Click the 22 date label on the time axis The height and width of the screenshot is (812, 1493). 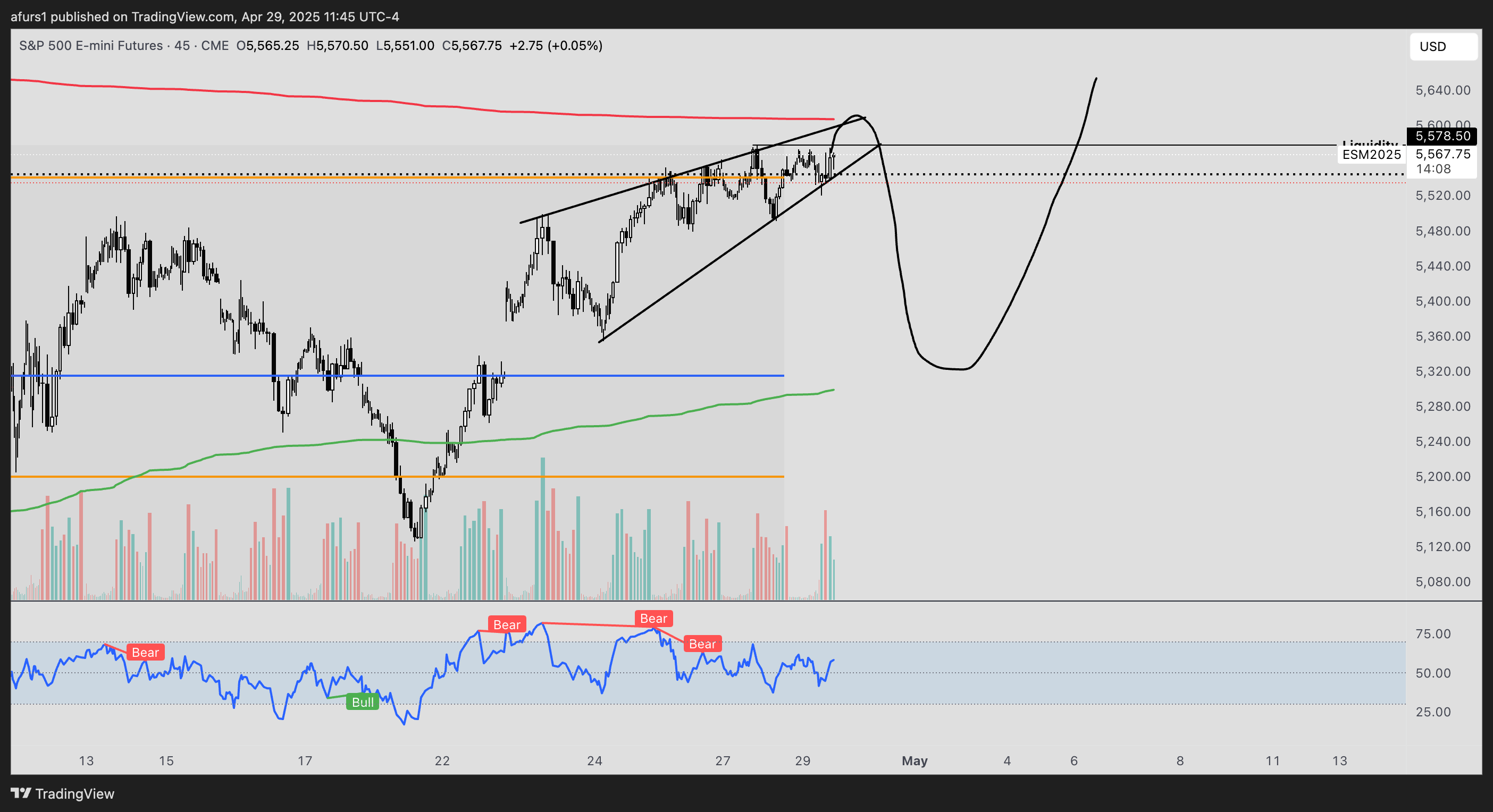[442, 761]
